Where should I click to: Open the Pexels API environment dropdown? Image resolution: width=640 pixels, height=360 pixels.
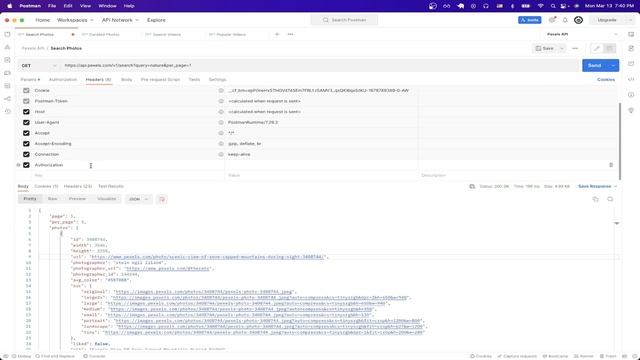[x=583, y=34]
